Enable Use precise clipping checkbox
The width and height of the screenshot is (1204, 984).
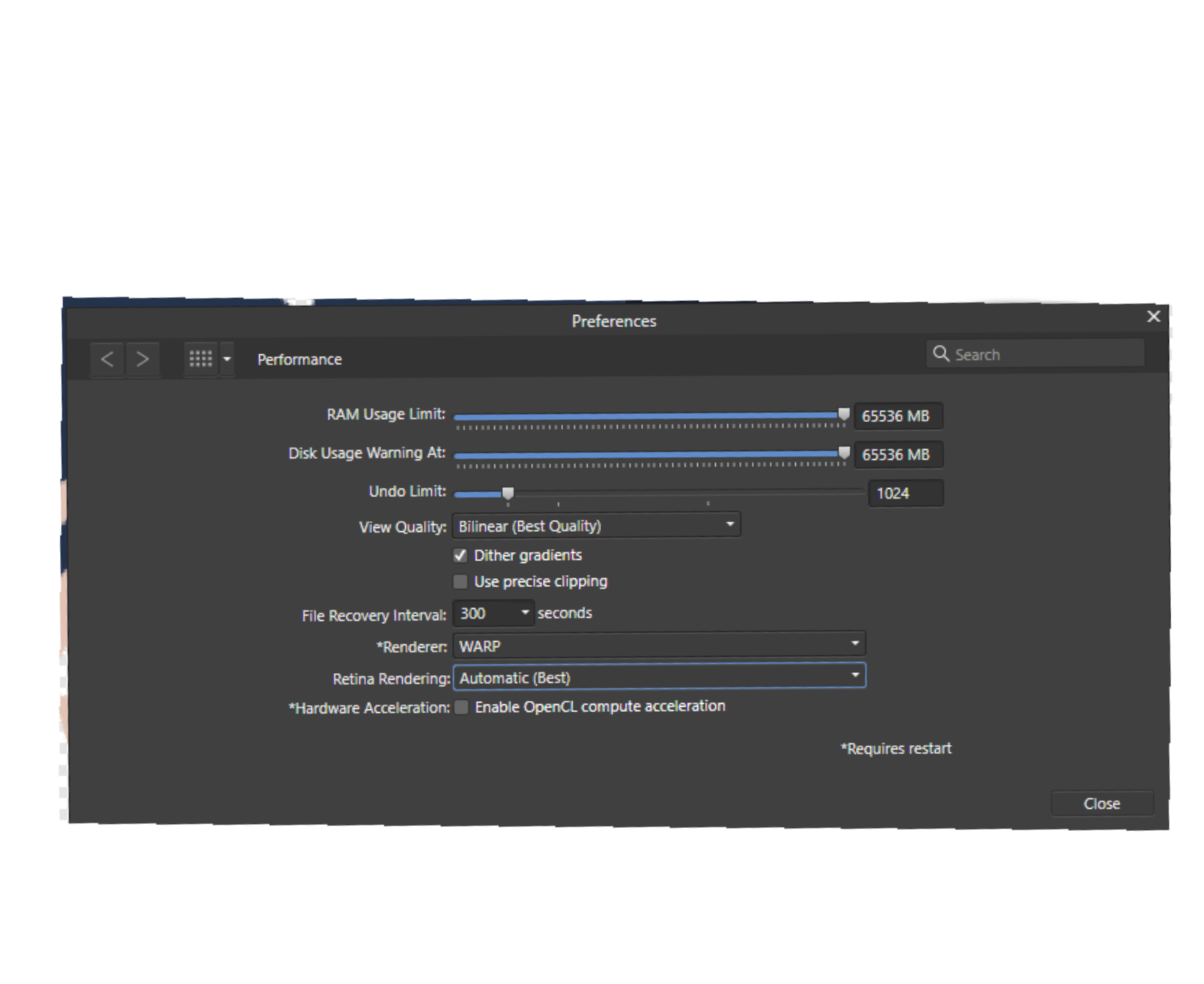460,582
